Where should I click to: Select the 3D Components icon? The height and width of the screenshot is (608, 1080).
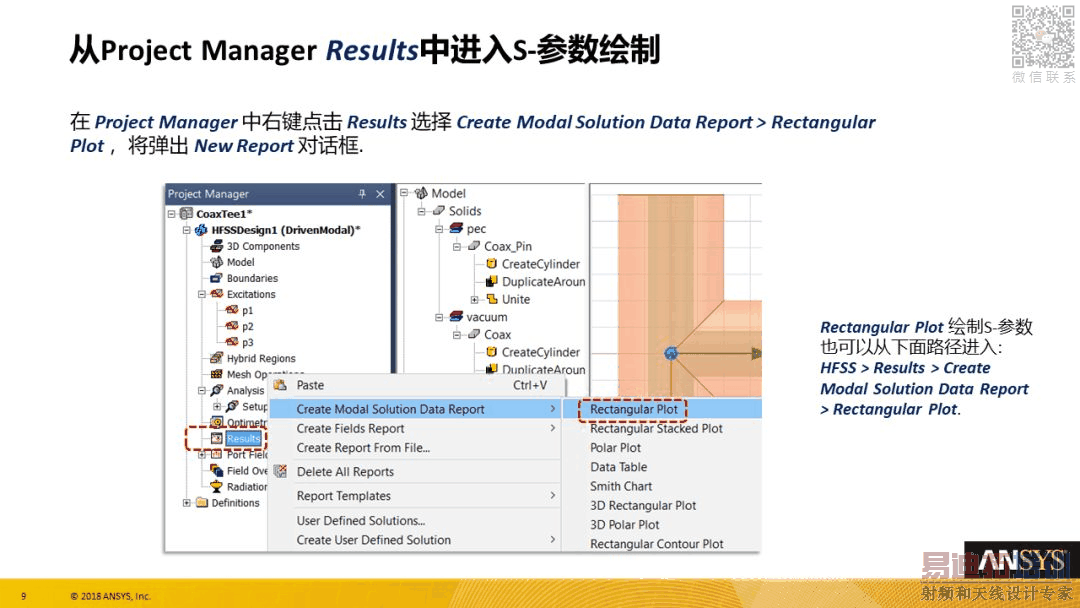[216, 246]
